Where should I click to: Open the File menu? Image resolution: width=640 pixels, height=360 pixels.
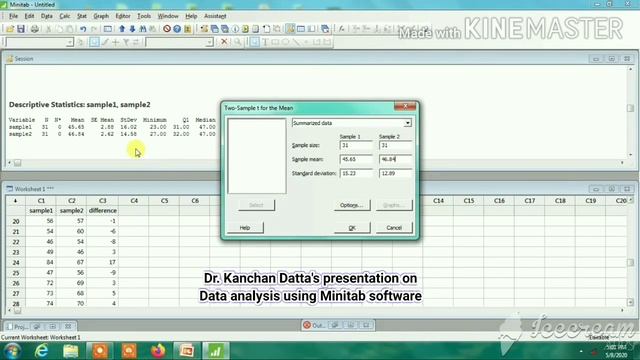13,16
